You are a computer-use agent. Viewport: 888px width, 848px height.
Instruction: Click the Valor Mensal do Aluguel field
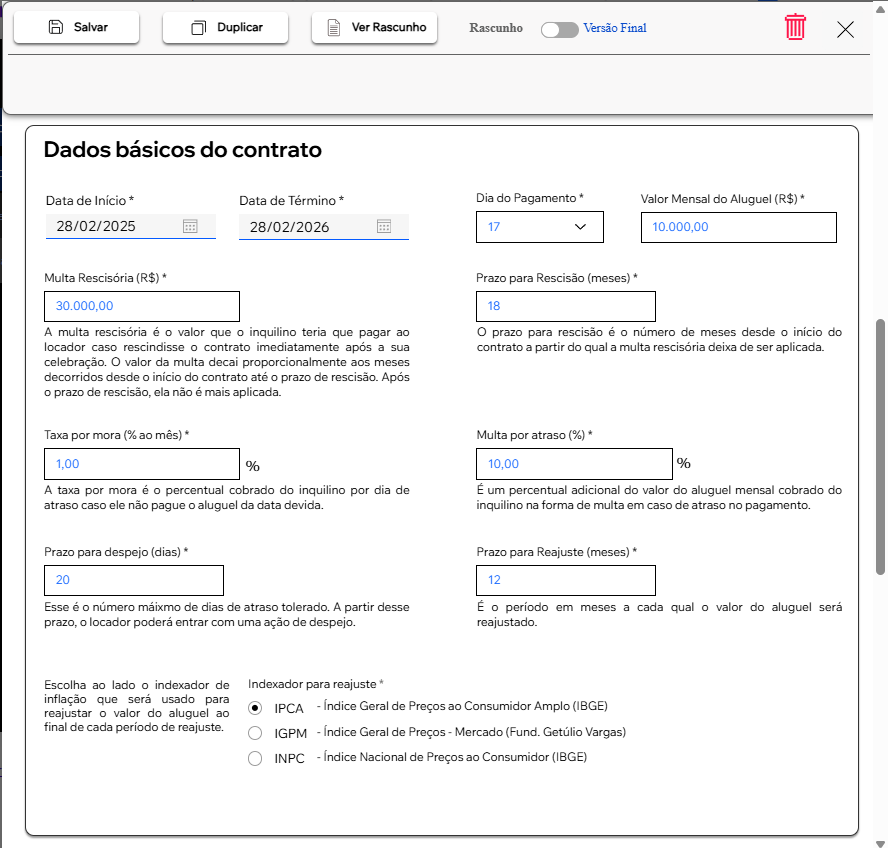tap(738, 227)
